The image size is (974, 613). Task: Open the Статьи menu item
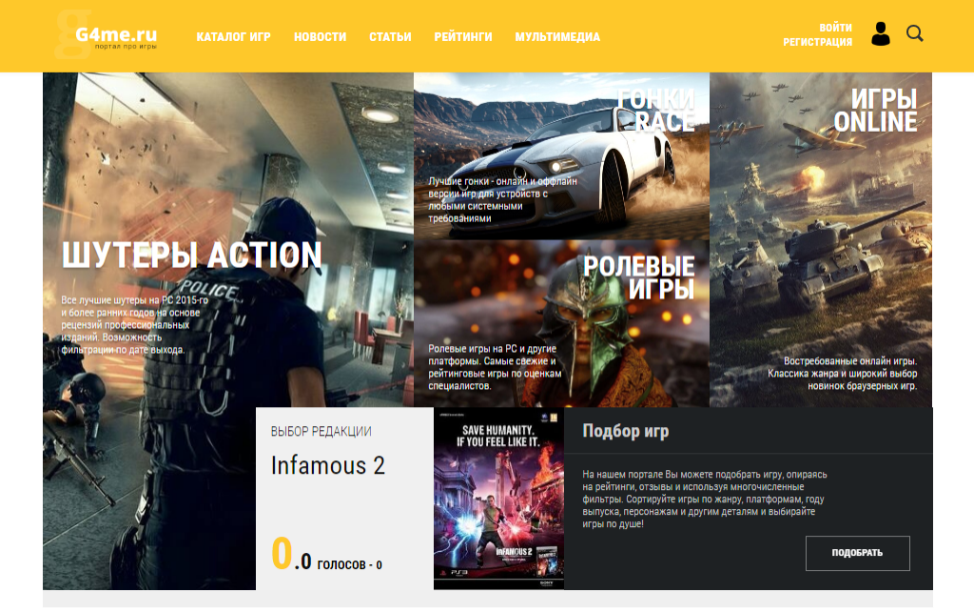(x=390, y=37)
